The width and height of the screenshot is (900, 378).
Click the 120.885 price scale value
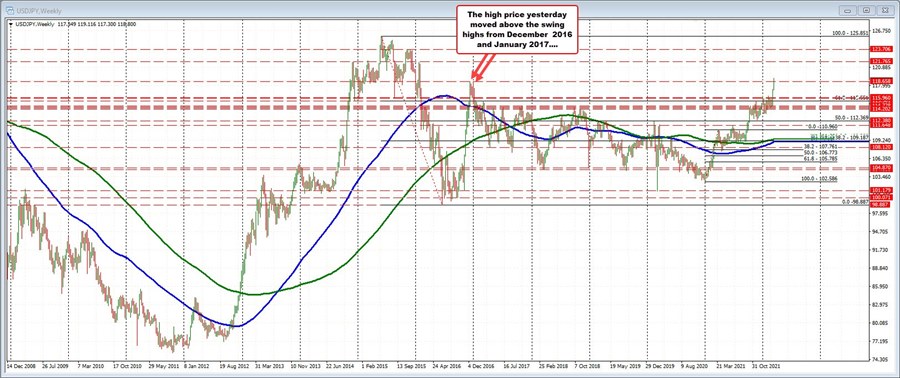tap(882, 68)
